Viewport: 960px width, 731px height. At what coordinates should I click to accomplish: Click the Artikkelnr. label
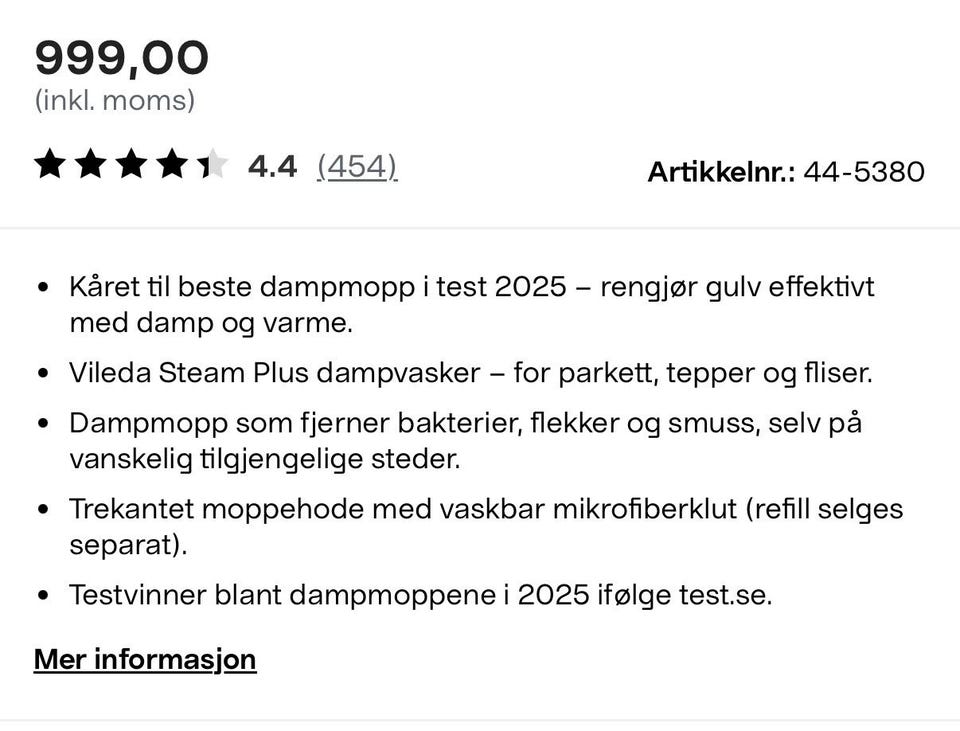tap(721, 172)
